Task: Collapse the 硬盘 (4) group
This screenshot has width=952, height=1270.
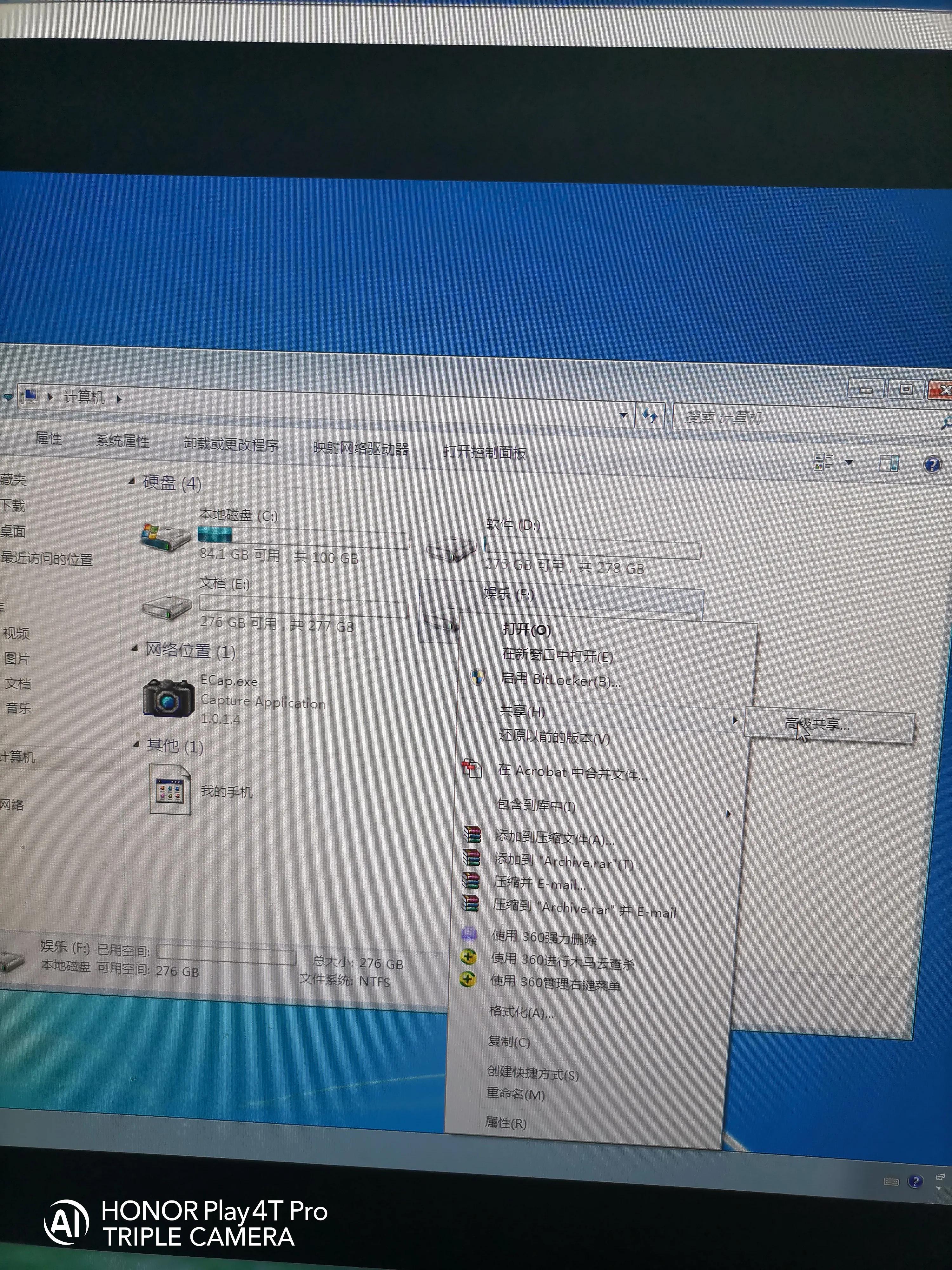Action: 132,481
